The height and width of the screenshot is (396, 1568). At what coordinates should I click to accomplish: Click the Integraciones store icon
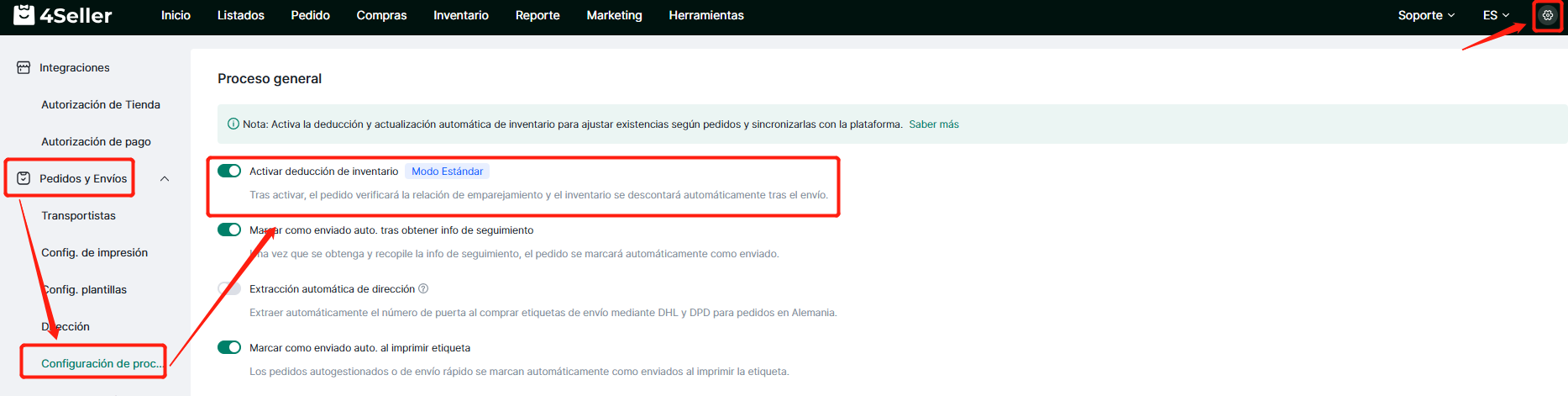[x=24, y=67]
